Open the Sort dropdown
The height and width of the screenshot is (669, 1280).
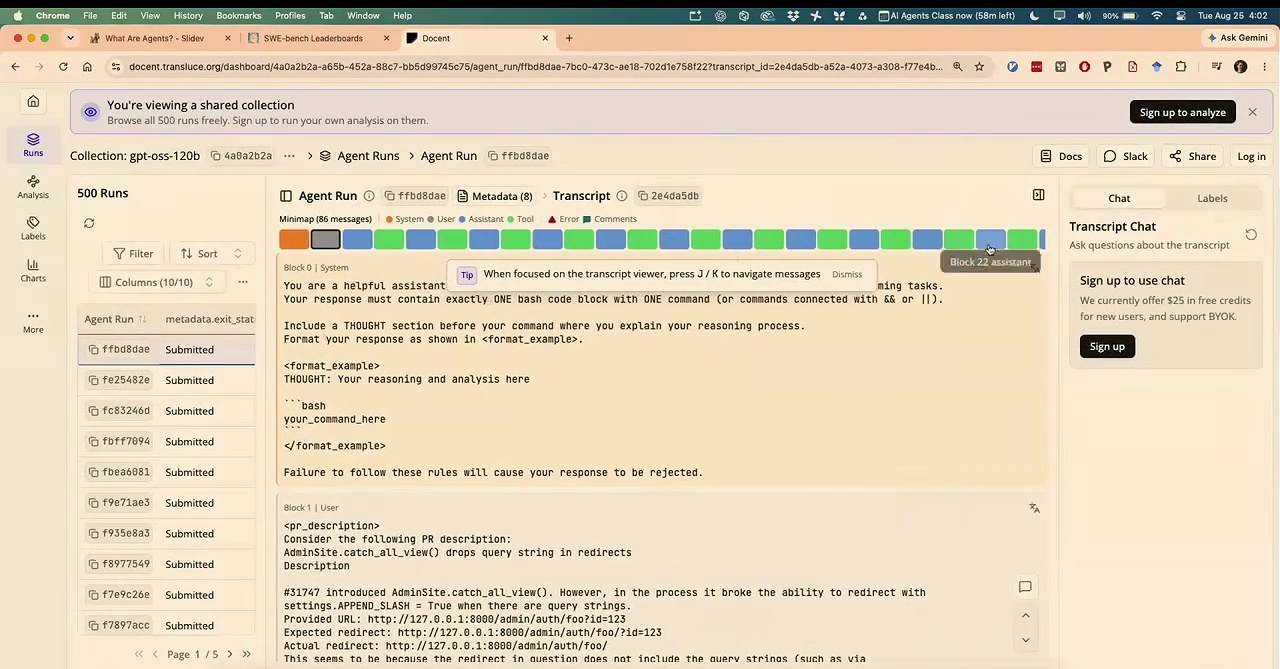(x=211, y=254)
